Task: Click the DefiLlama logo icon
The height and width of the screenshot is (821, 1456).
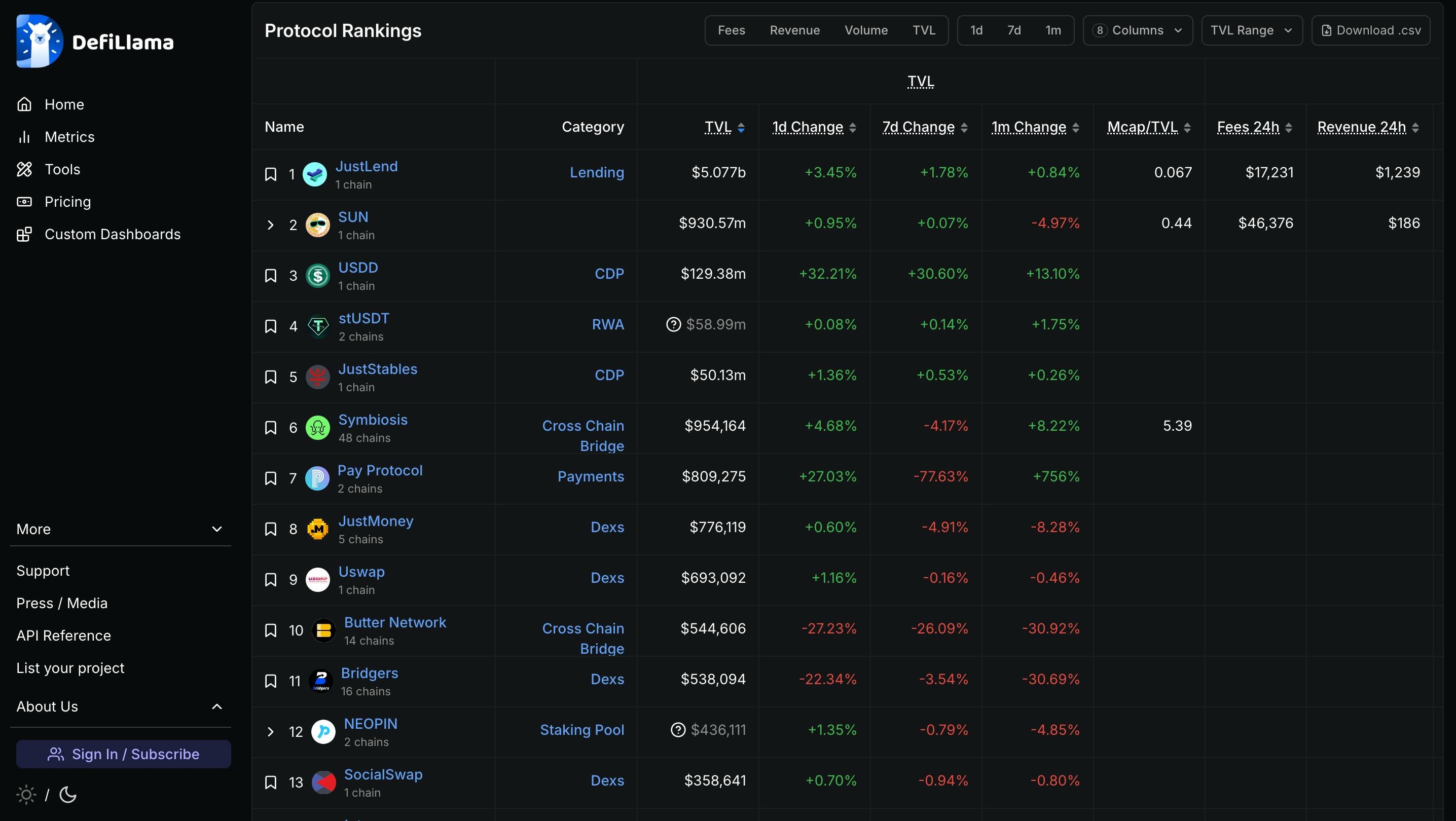Action: click(x=39, y=41)
